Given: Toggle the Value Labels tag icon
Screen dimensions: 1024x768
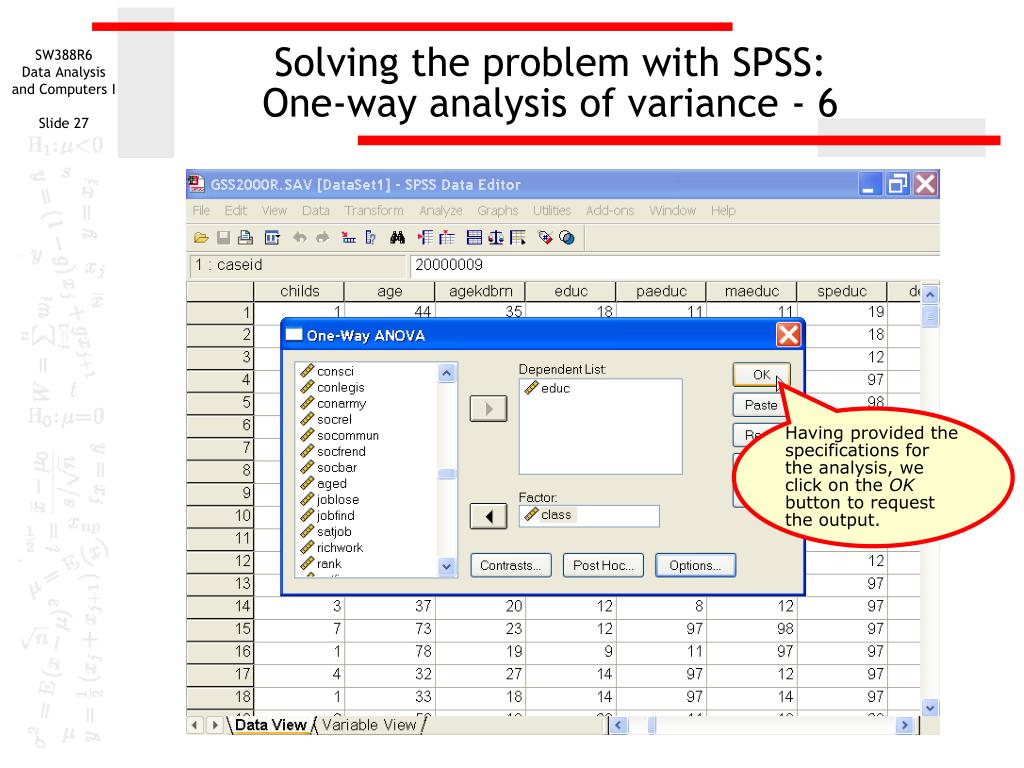Looking at the screenshot, I should 545,238.
